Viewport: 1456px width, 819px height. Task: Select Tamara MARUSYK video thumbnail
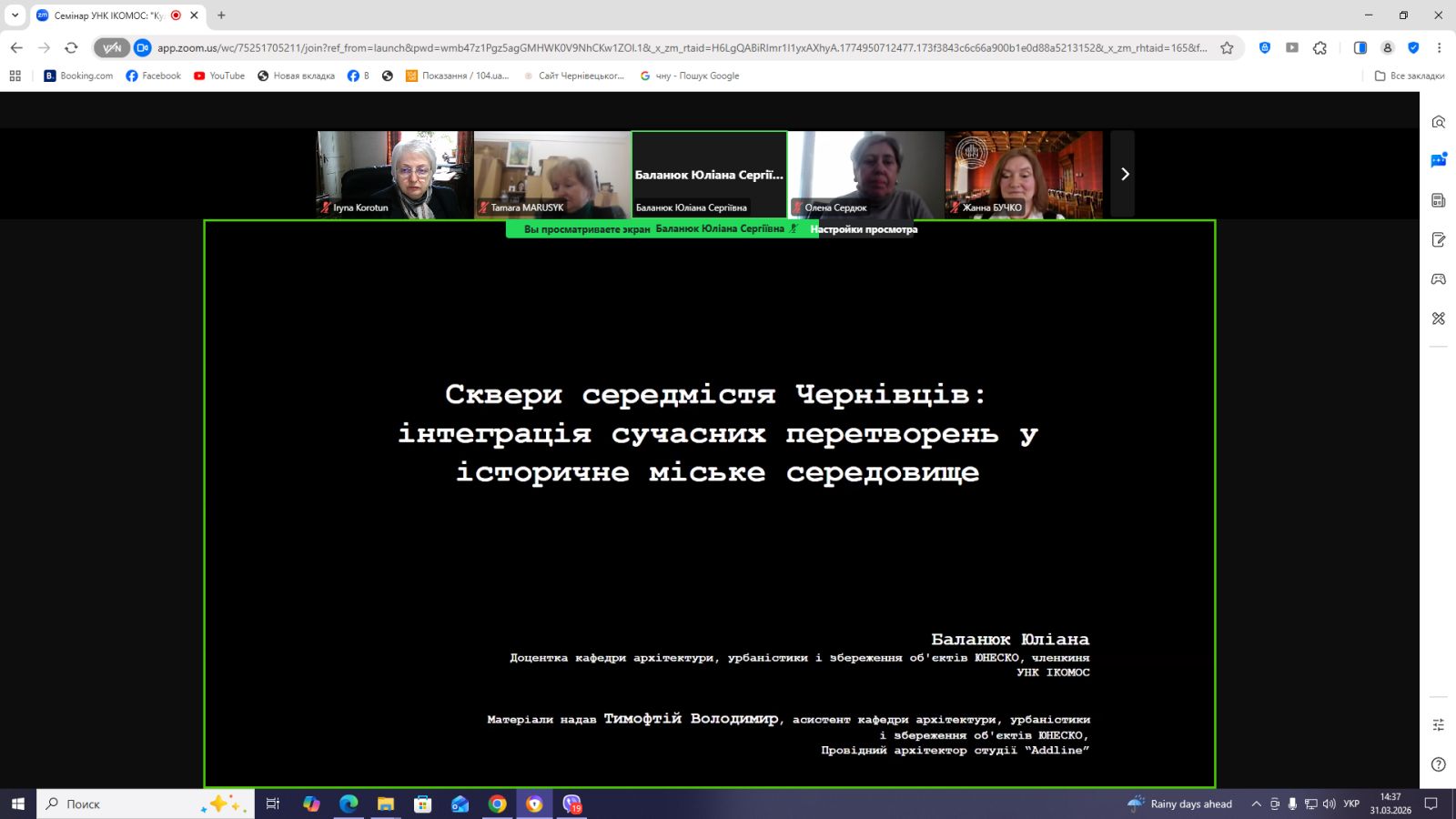point(551,174)
